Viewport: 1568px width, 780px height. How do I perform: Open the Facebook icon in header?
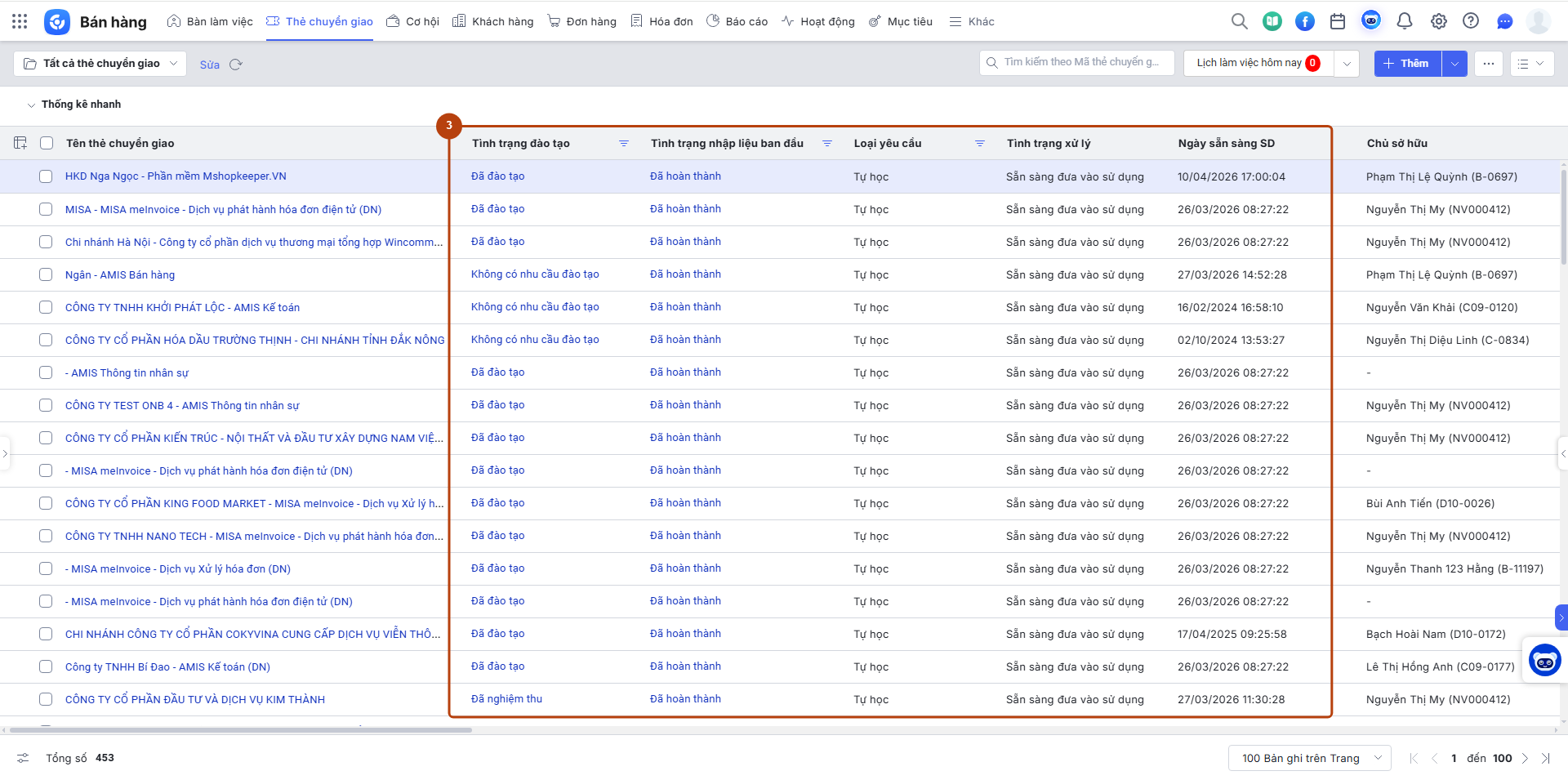pyautogui.click(x=1305, y=21)
